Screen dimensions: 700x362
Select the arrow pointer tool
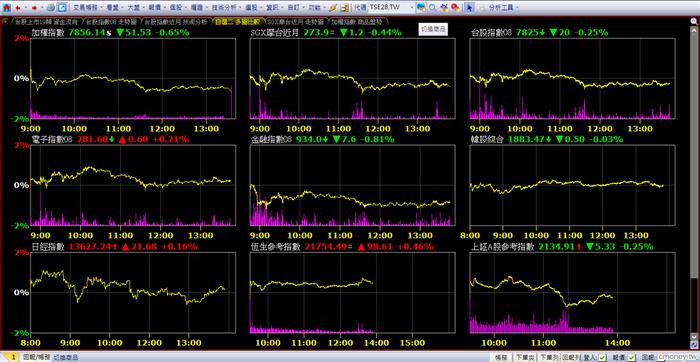[x=470, y=8]
